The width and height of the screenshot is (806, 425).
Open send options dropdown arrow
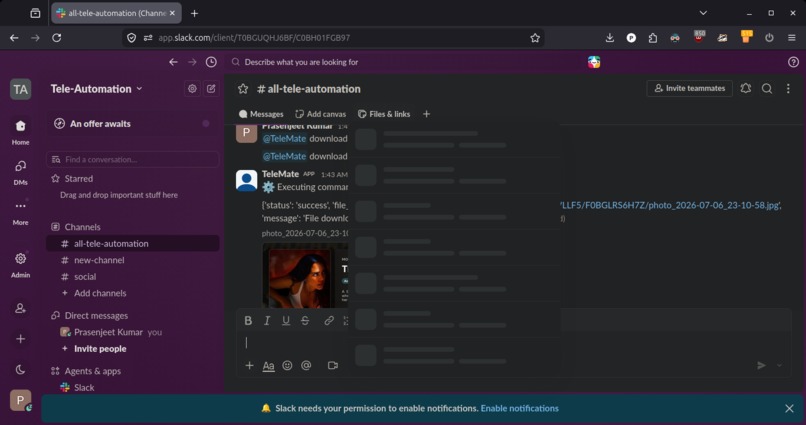[779, 365]
